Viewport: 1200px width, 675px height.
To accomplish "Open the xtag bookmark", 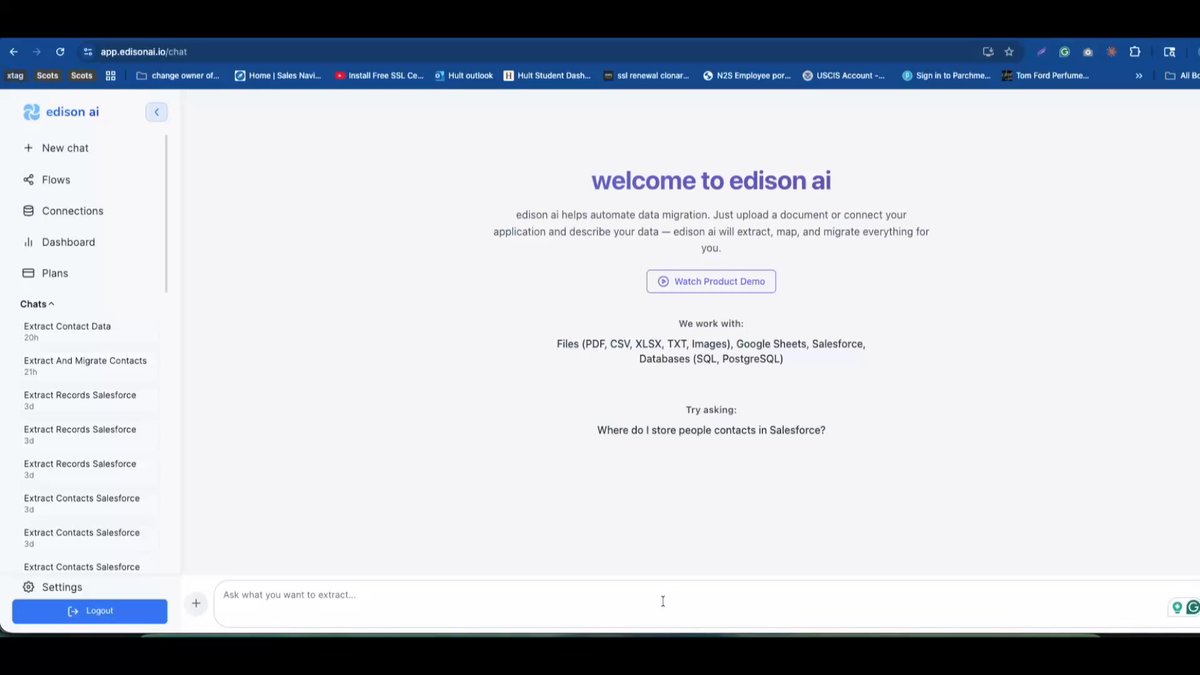I will 15,75.
